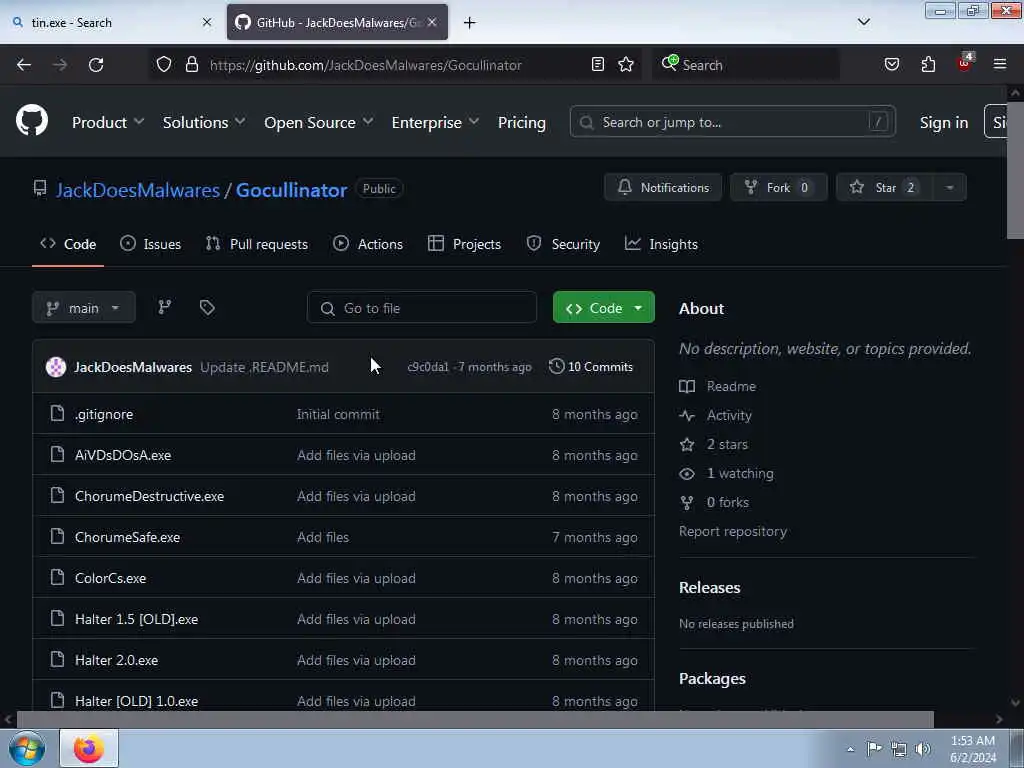This screenshot has height=768, width=1024.
Task: Click Report repository link
Action: click(733, 531)
